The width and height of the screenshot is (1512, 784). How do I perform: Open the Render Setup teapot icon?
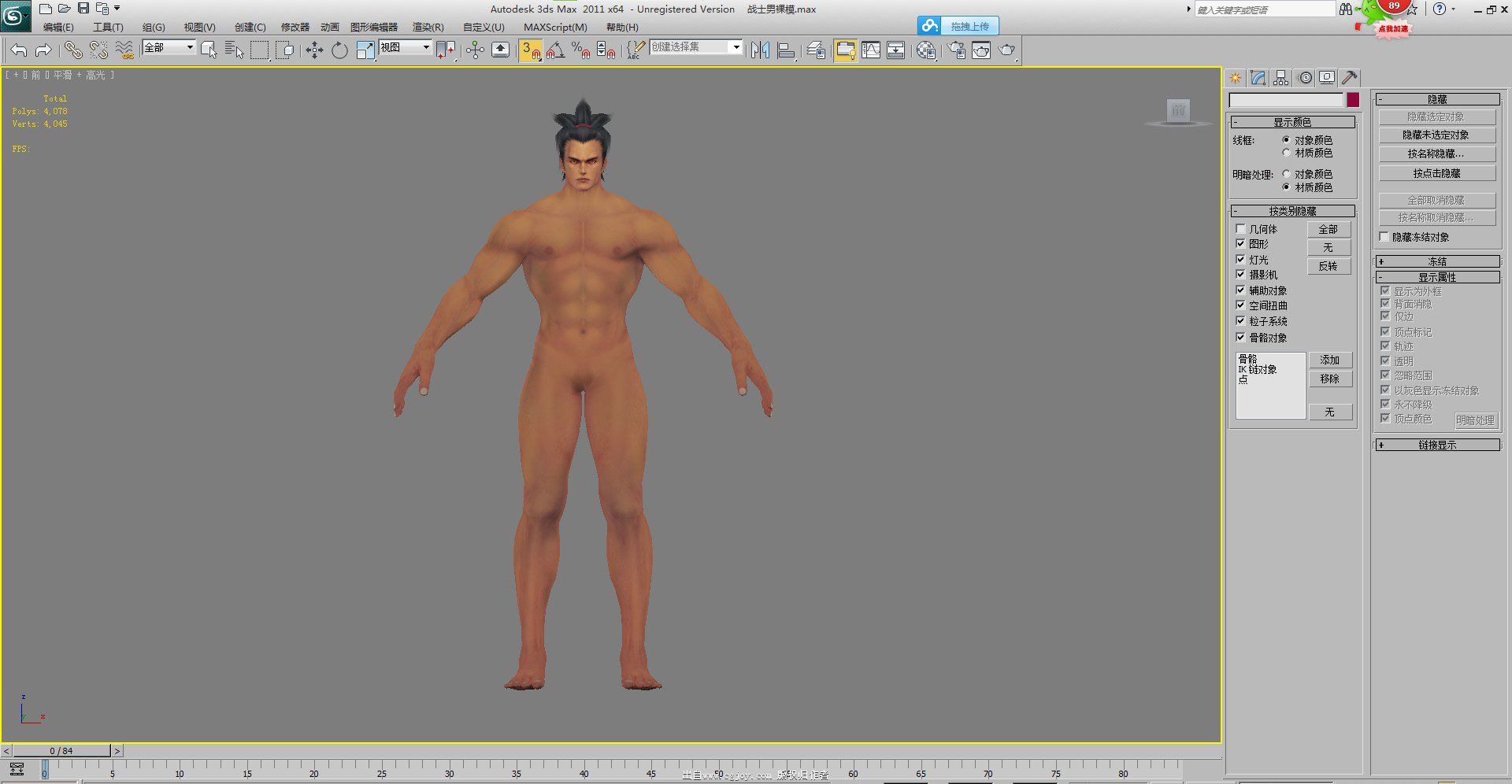[956, 50]
